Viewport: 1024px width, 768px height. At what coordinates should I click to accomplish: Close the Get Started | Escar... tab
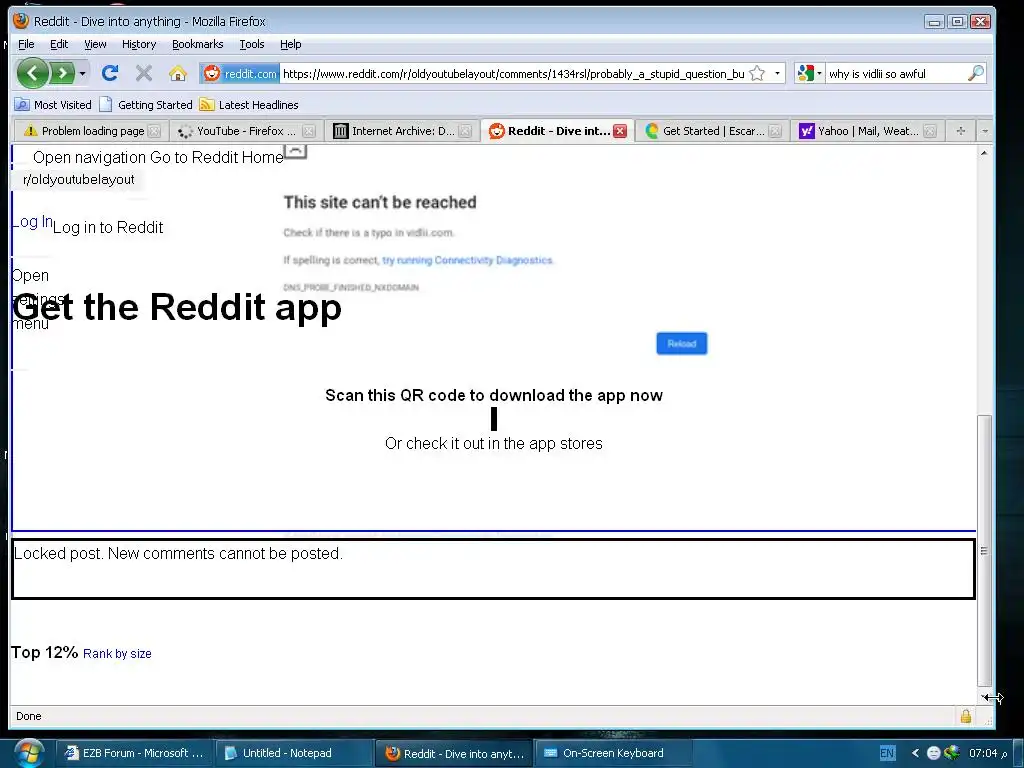click(775, 131)
